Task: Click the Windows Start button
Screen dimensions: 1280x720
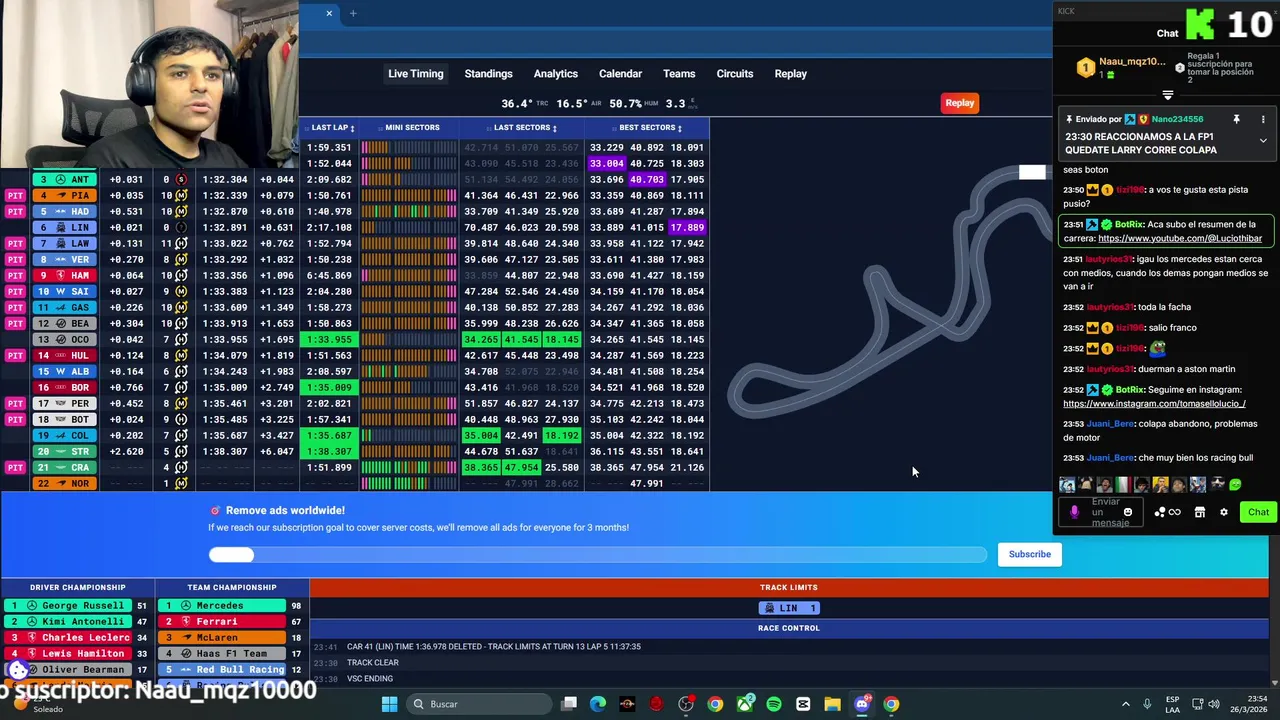Action: [x=389, y=704]
